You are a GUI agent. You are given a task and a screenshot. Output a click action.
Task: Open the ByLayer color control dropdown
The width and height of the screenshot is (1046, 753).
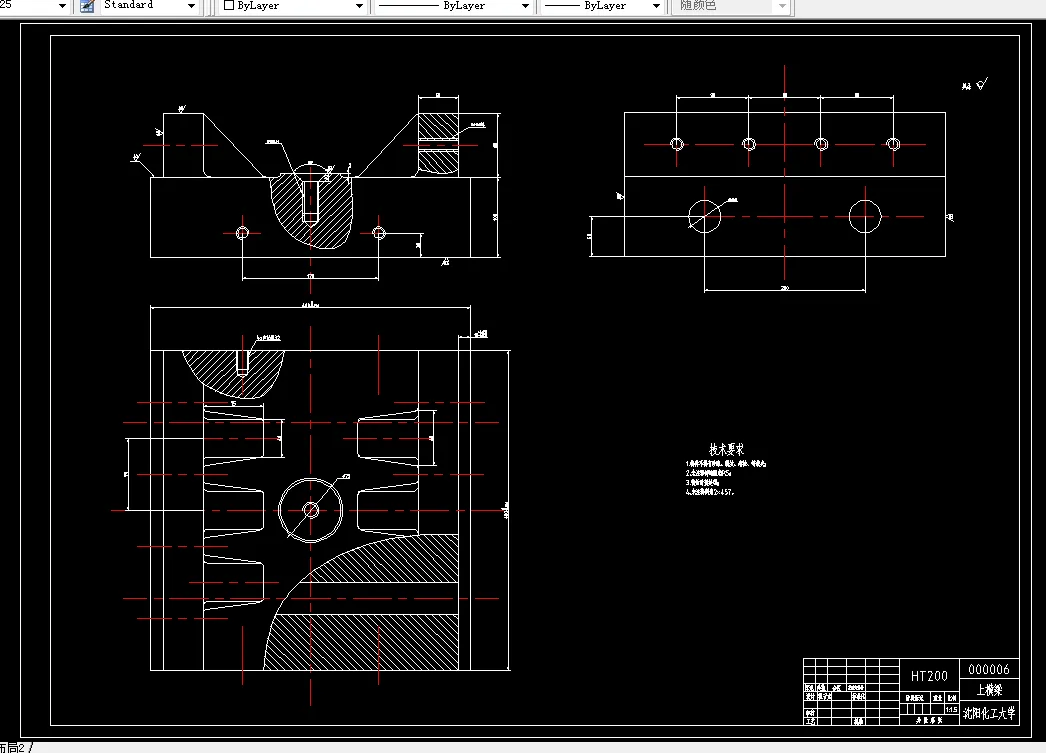[359, 6]
